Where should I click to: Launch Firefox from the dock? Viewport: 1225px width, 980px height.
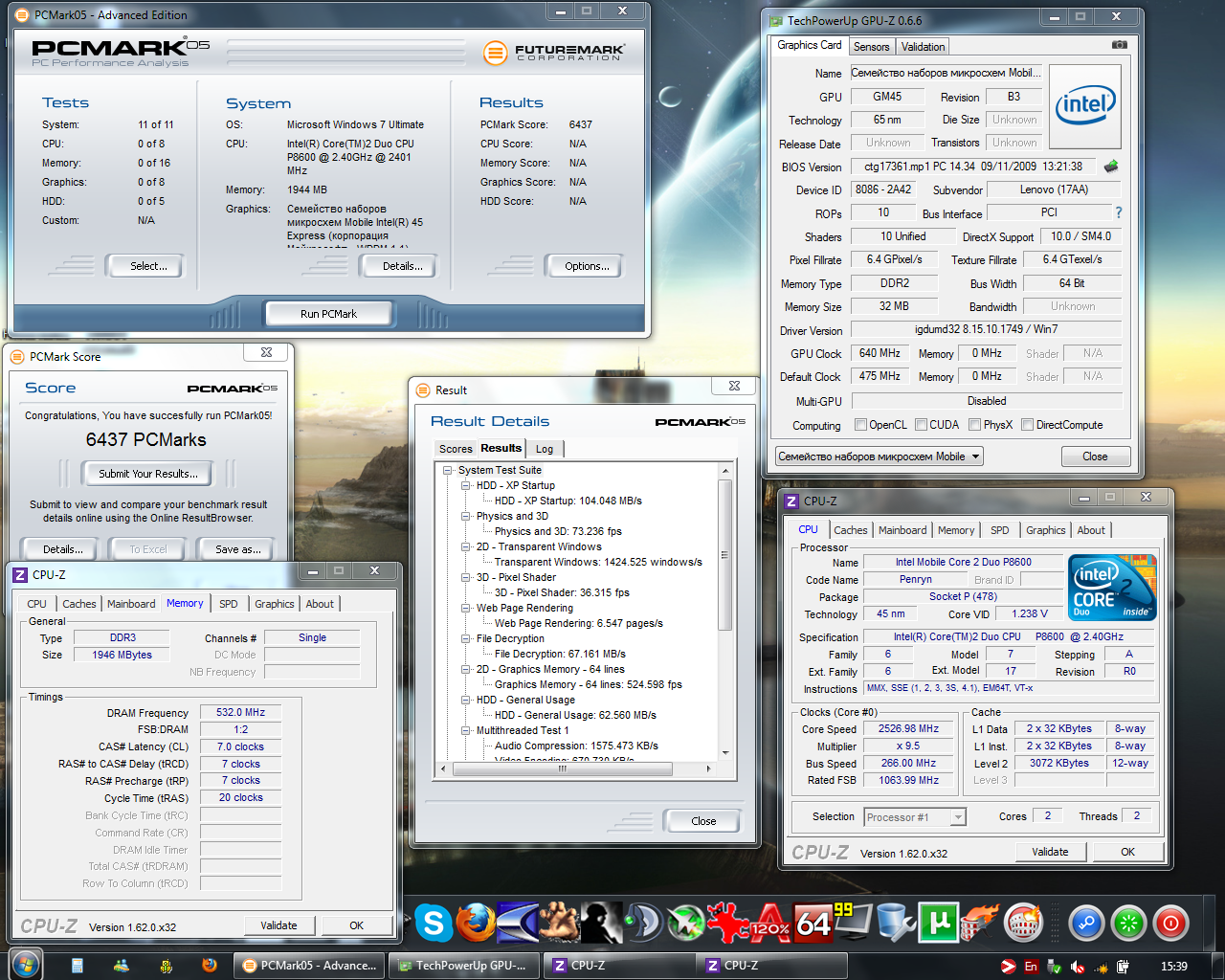click(476, 924)
